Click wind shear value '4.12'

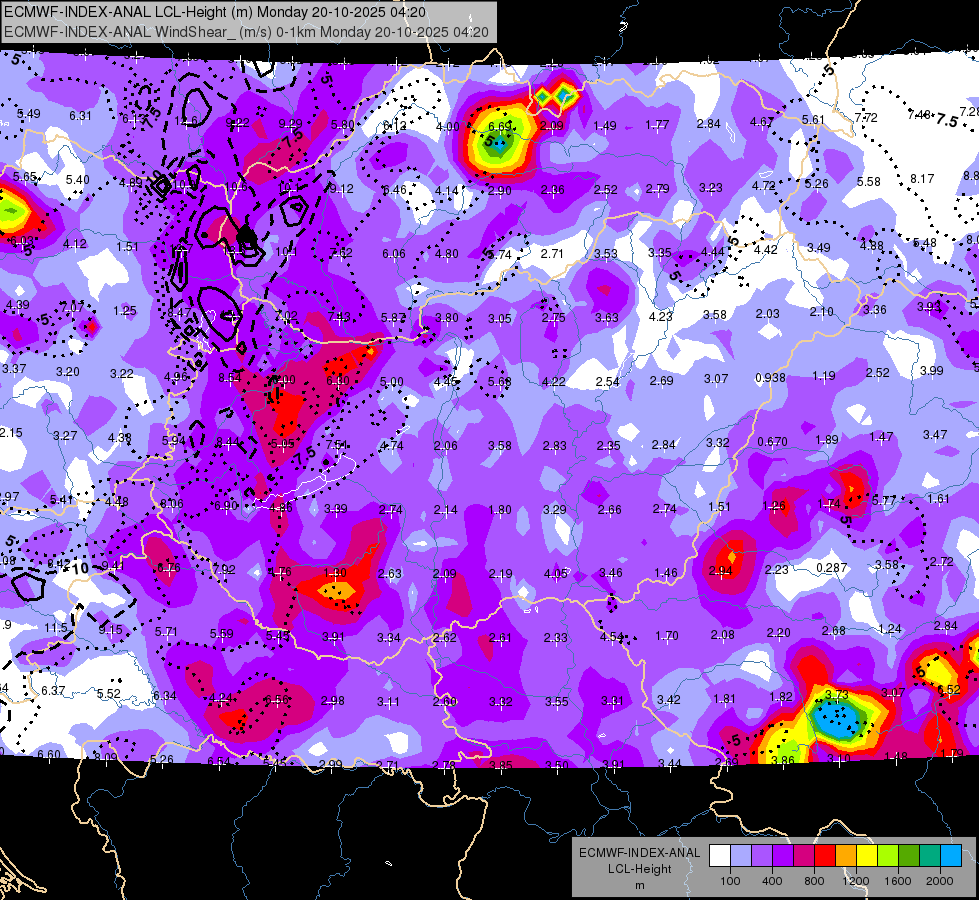click(x=74, y=244)
